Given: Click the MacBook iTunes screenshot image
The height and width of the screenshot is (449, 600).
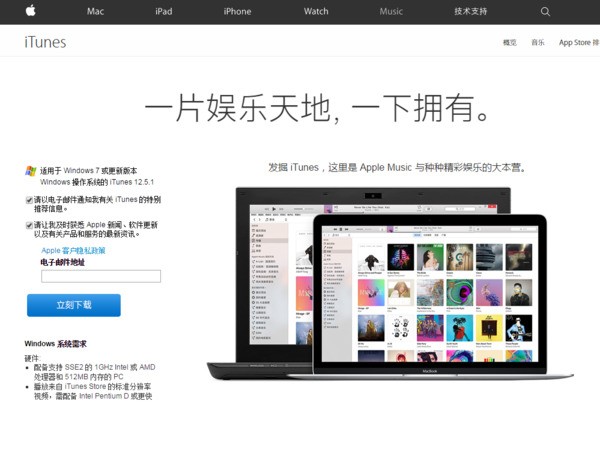Looking at the screenshot, I should point(430,297).
